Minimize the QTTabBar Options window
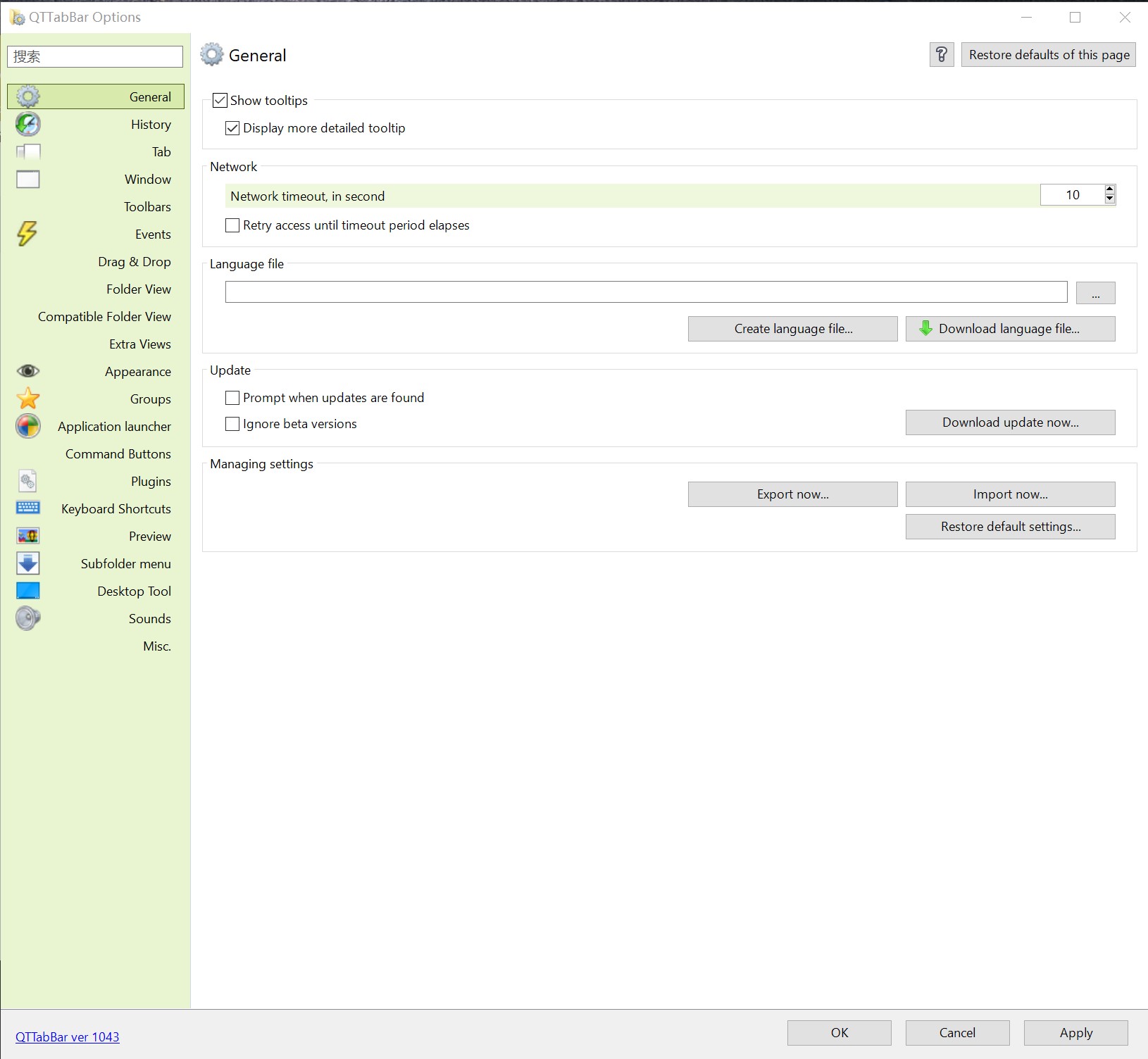 pyautogui.click(x=1026, y=18)
